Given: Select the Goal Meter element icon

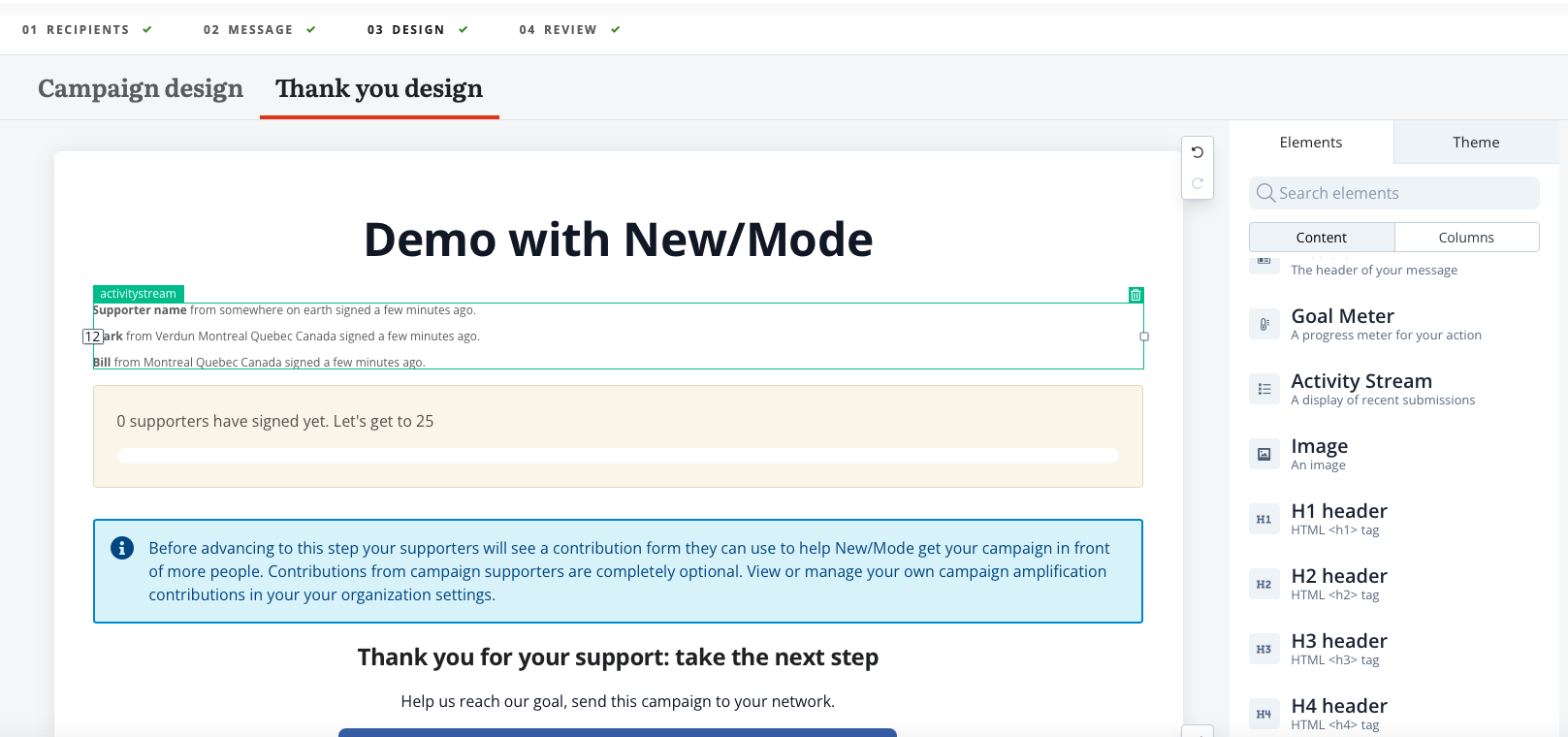Looking at the screenshot, I should pyautogui.click(x=1264, y=324).
